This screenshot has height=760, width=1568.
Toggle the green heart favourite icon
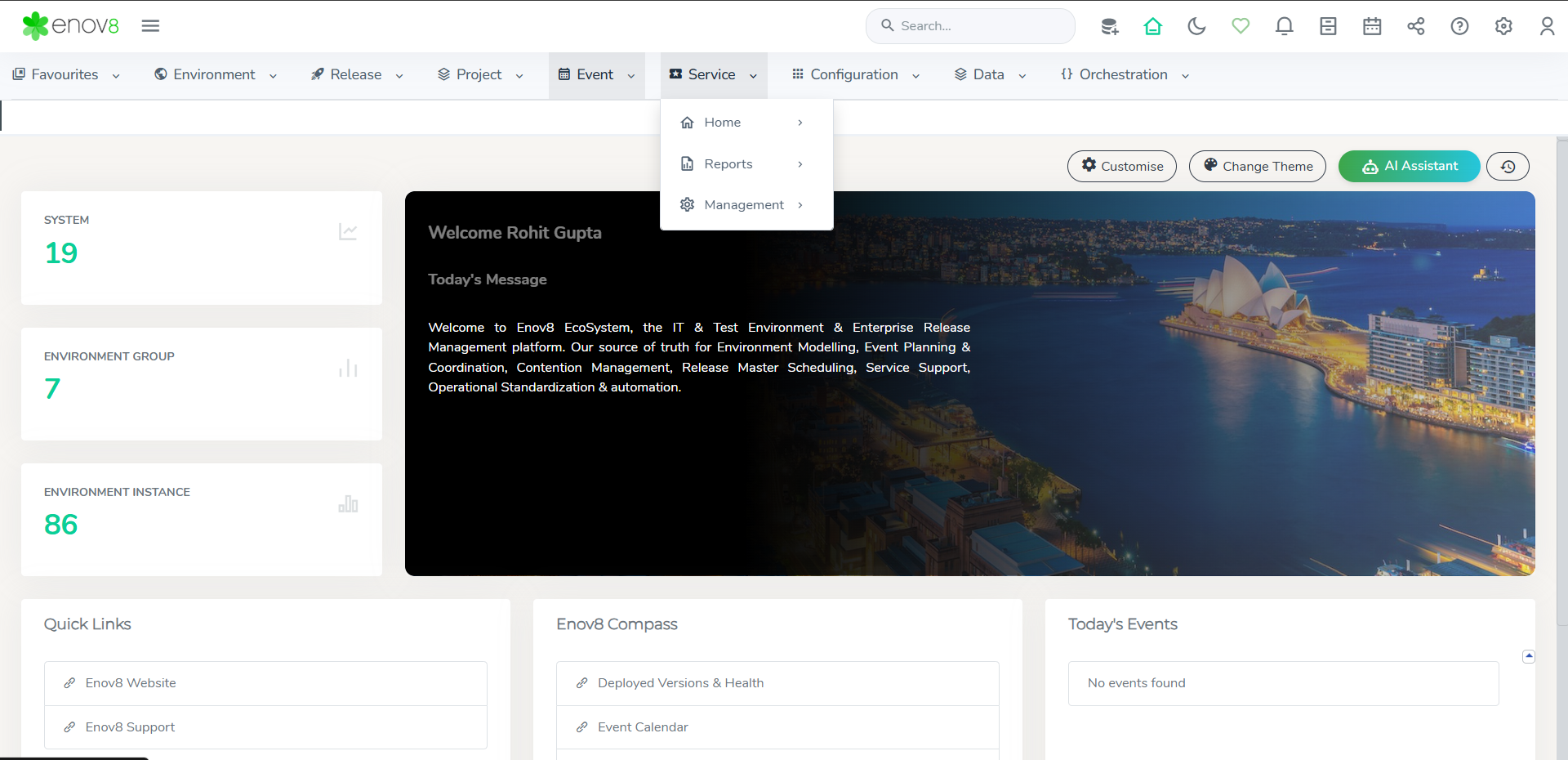[1241, 26]
